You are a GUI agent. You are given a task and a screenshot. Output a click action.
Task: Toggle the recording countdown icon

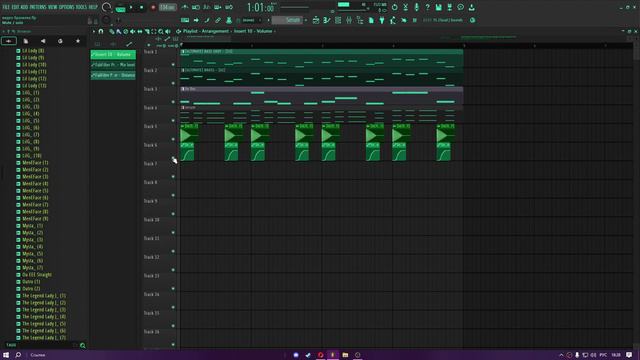(207, 7)
